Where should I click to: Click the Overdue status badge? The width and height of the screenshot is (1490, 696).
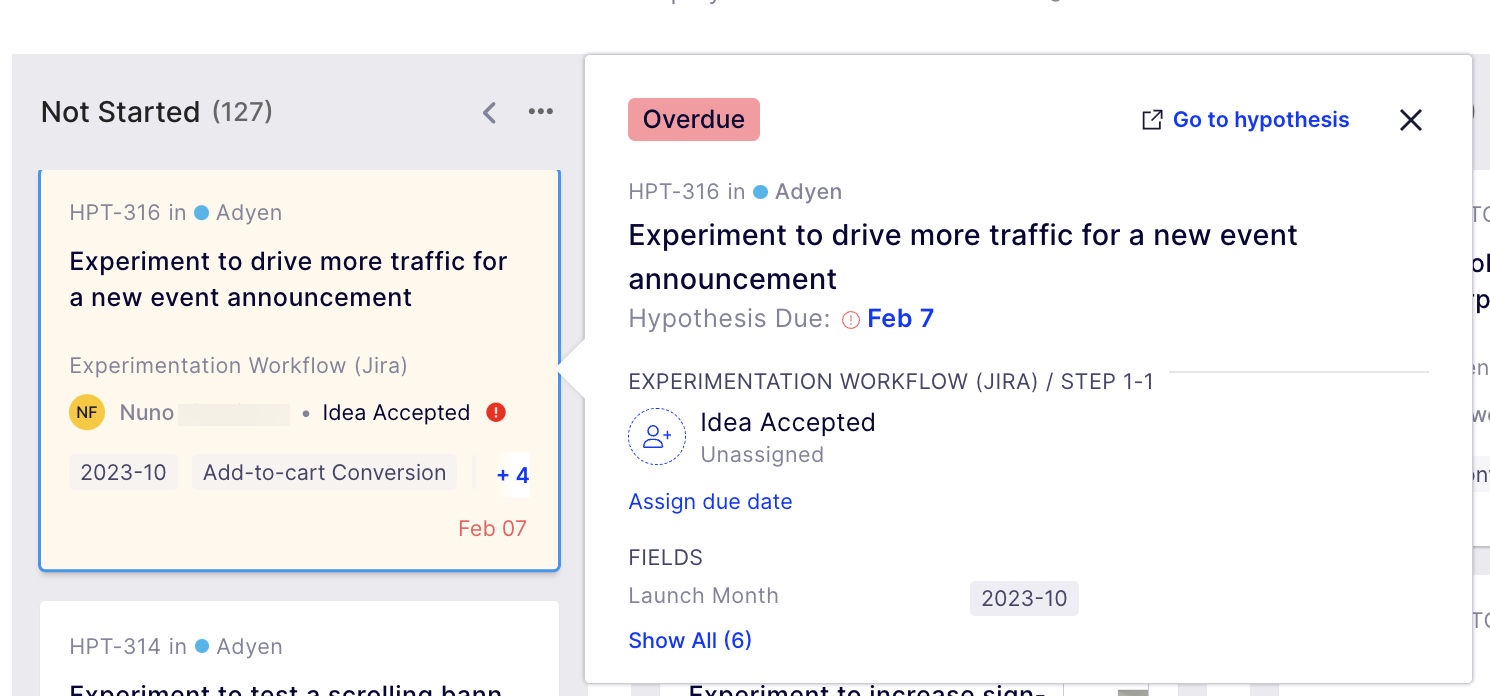pyautogui.click(x=694, y=120)
